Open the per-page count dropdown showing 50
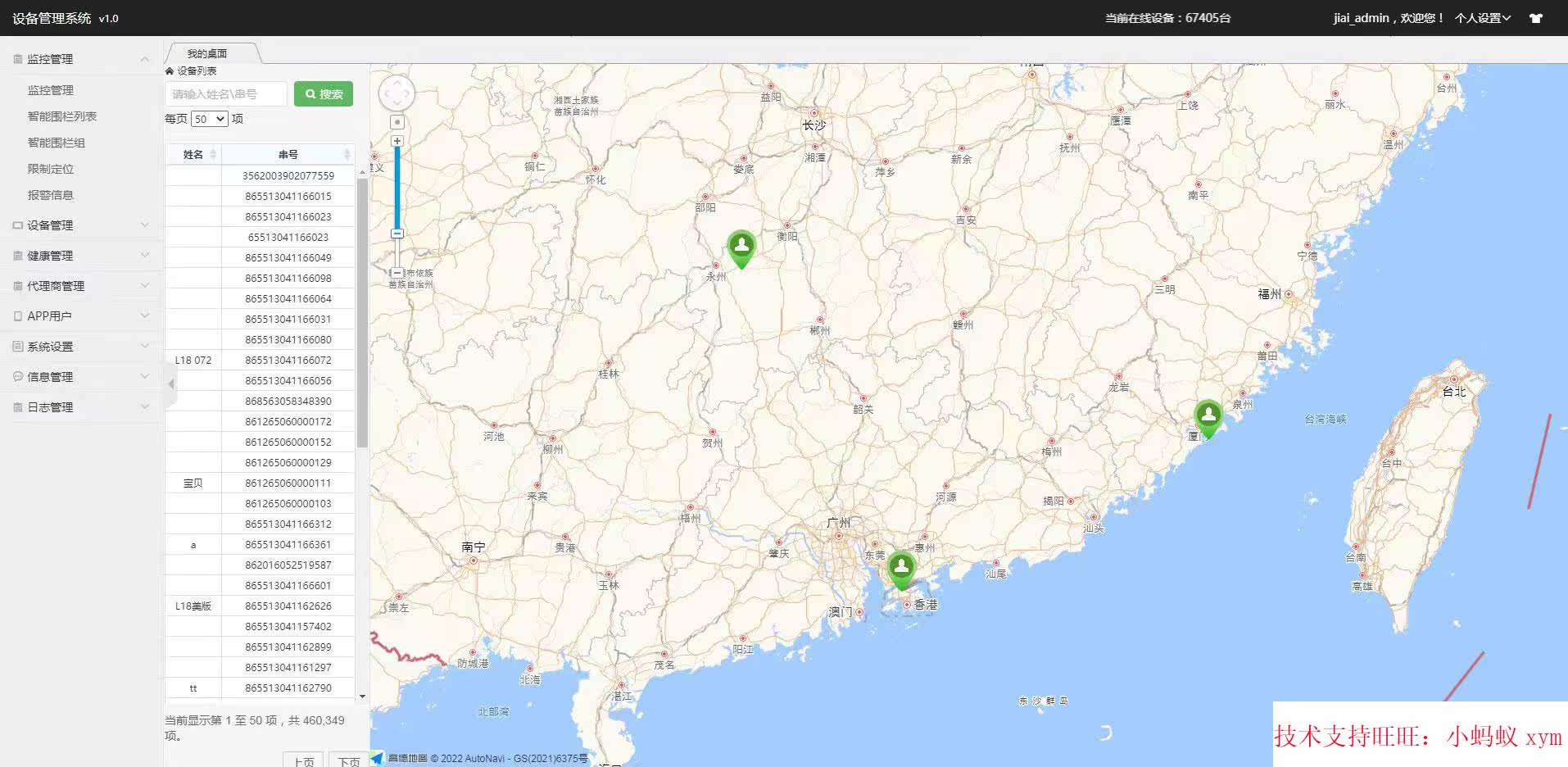Image resolution: width=1568 pixels, height=767 pixels. [209, 119]
